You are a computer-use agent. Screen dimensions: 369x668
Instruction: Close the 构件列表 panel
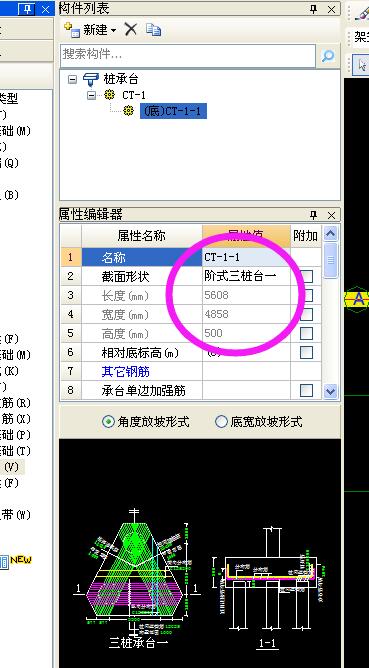point(331,9)
